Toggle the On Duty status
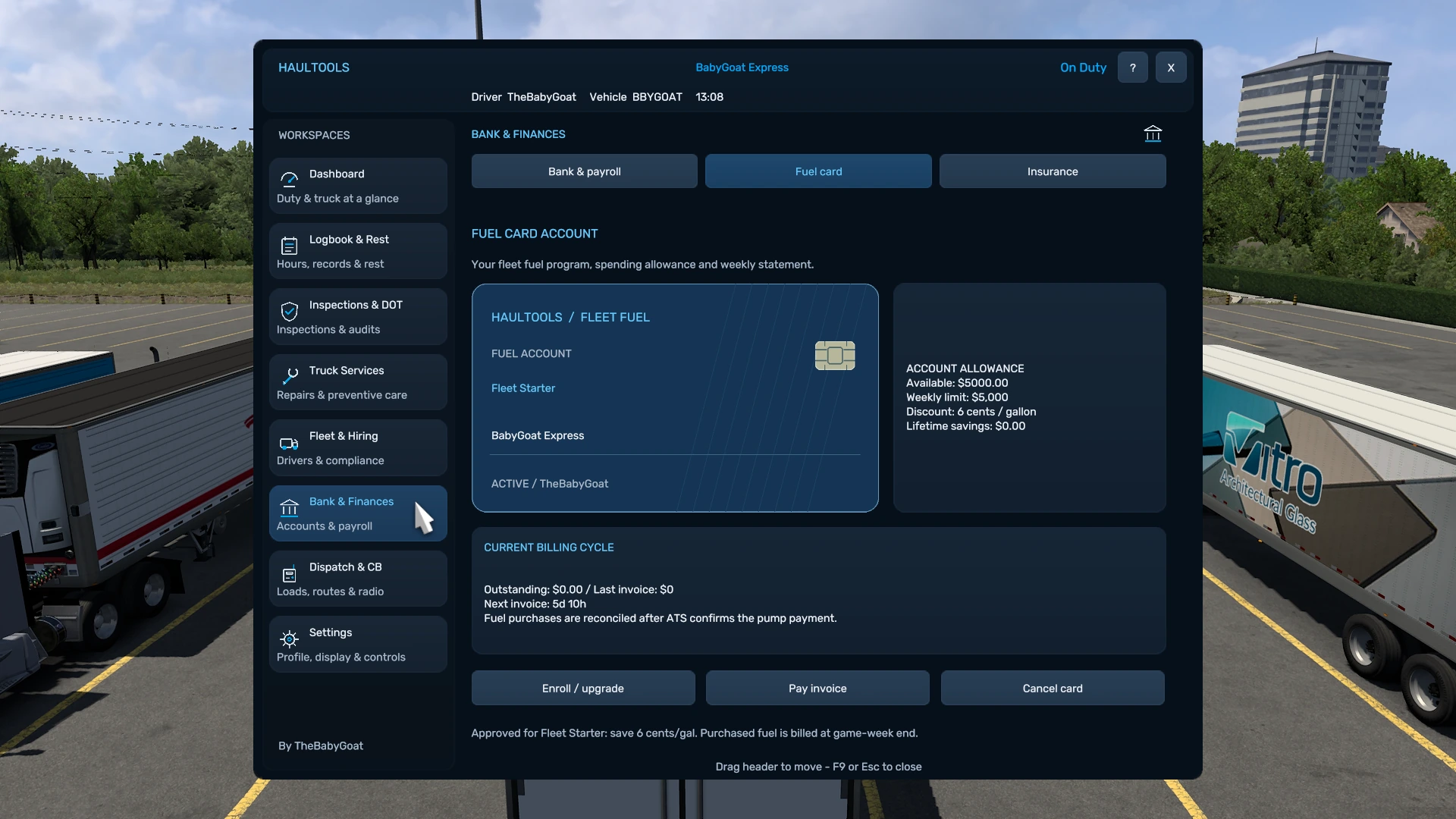Screen dimensions: 1456x819 click(1083, 67)
